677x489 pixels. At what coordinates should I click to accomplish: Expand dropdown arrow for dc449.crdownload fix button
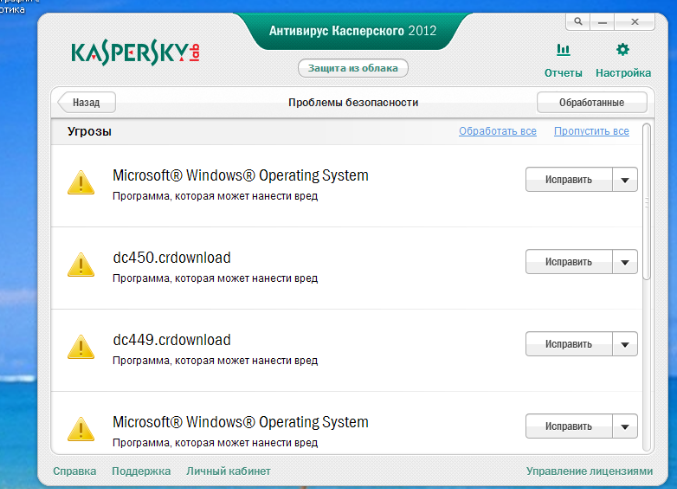click(x=625, y=344)
